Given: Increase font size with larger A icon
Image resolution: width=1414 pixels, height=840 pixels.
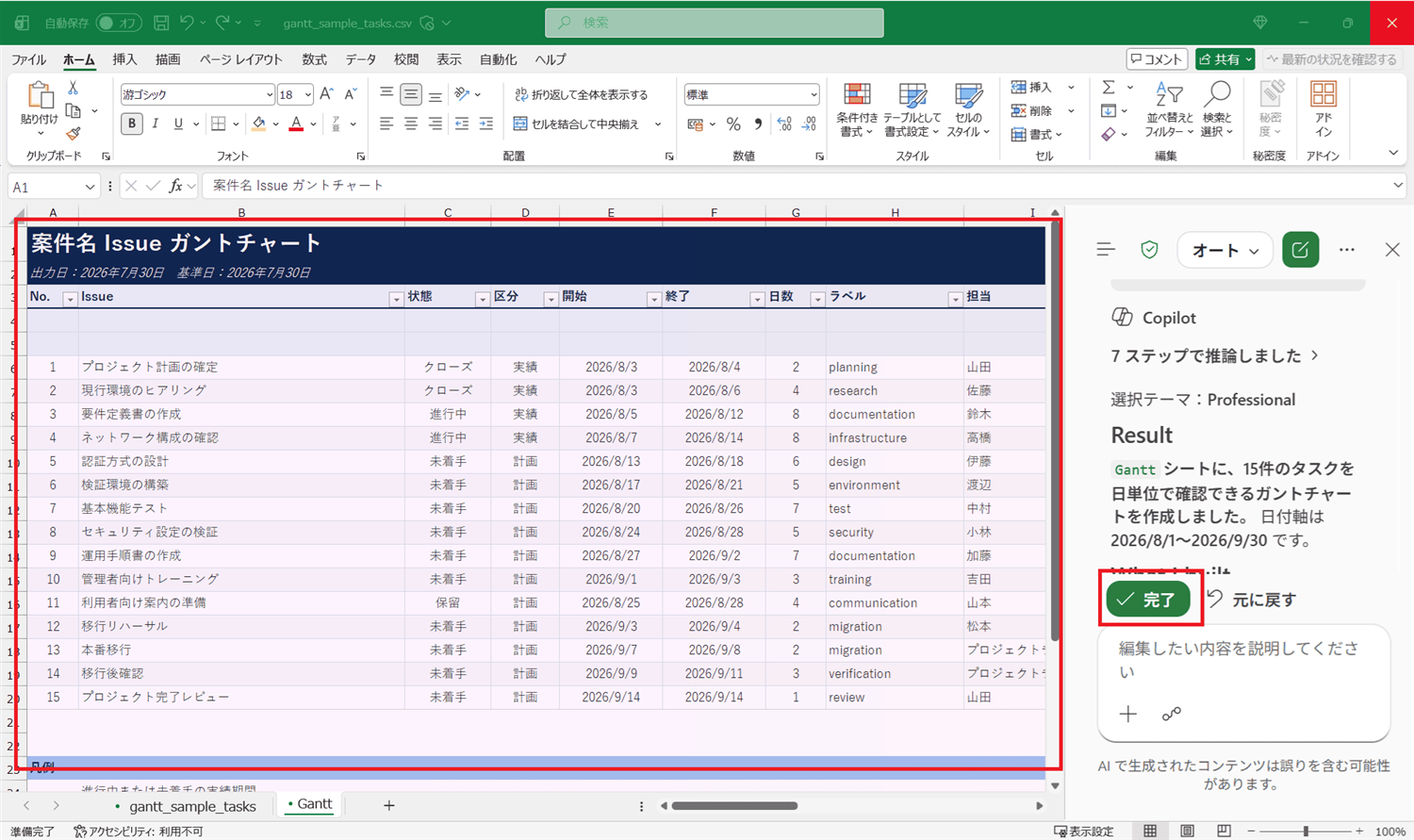Looking at the screenshot, I should 326,94.
